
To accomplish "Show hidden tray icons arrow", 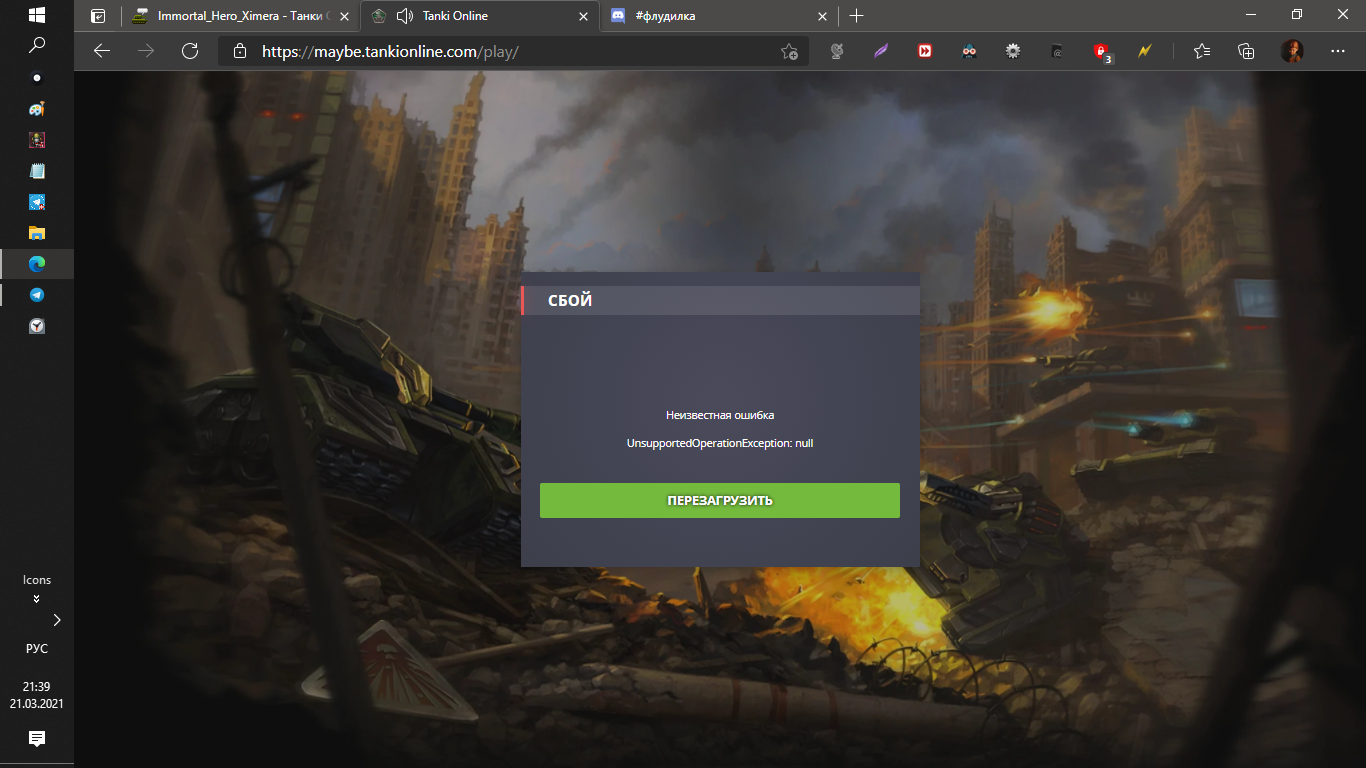I will [57, 620].
